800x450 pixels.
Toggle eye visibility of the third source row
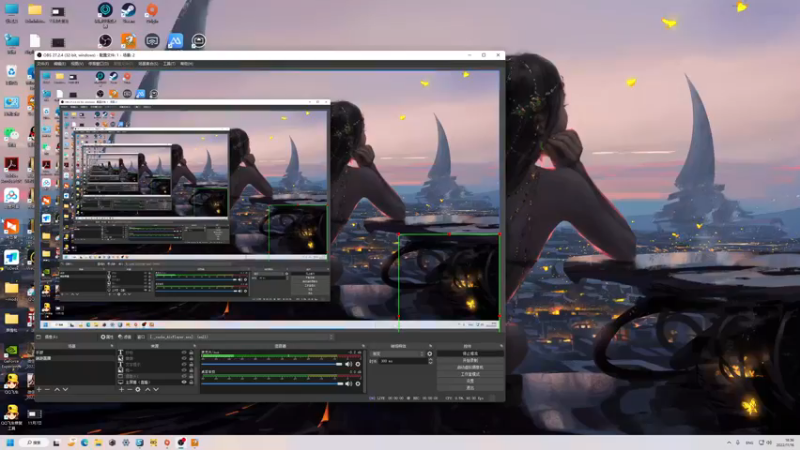pos(184,364)
